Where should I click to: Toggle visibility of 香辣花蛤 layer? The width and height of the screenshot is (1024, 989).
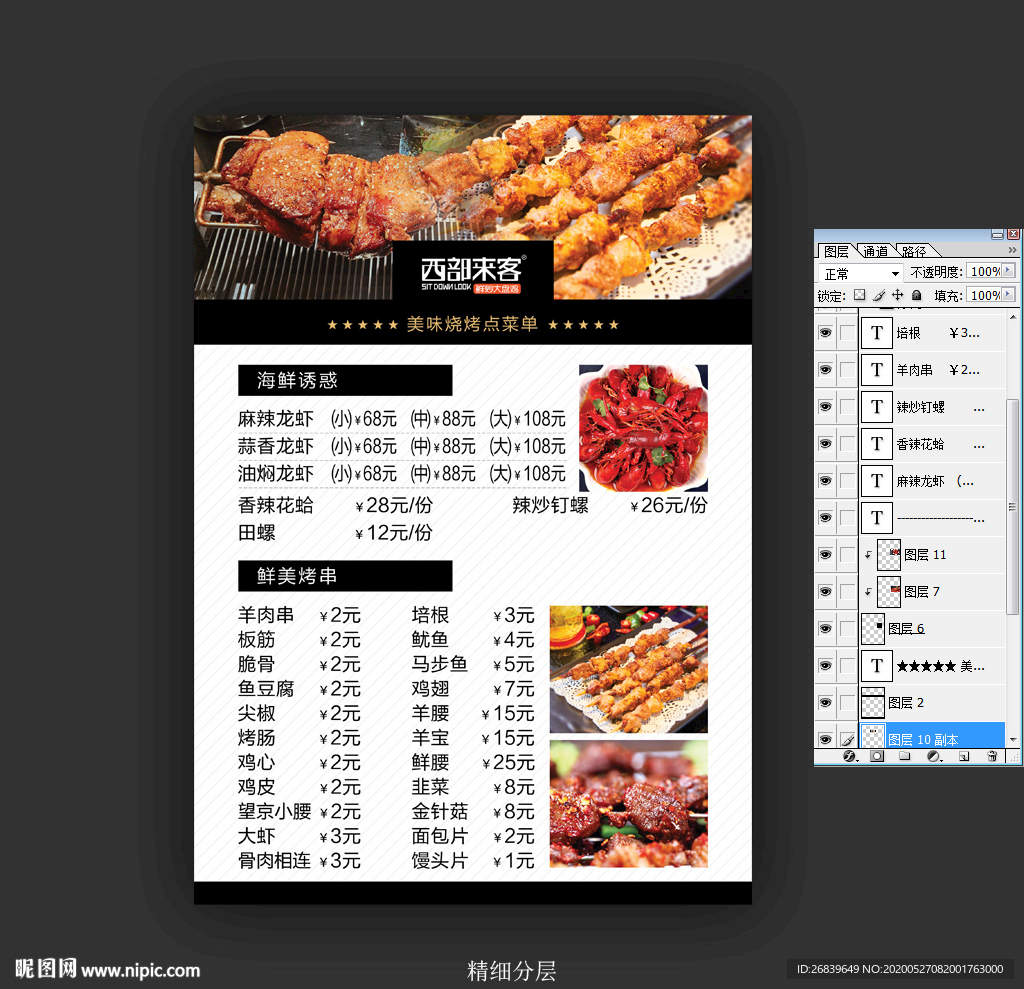825,444
